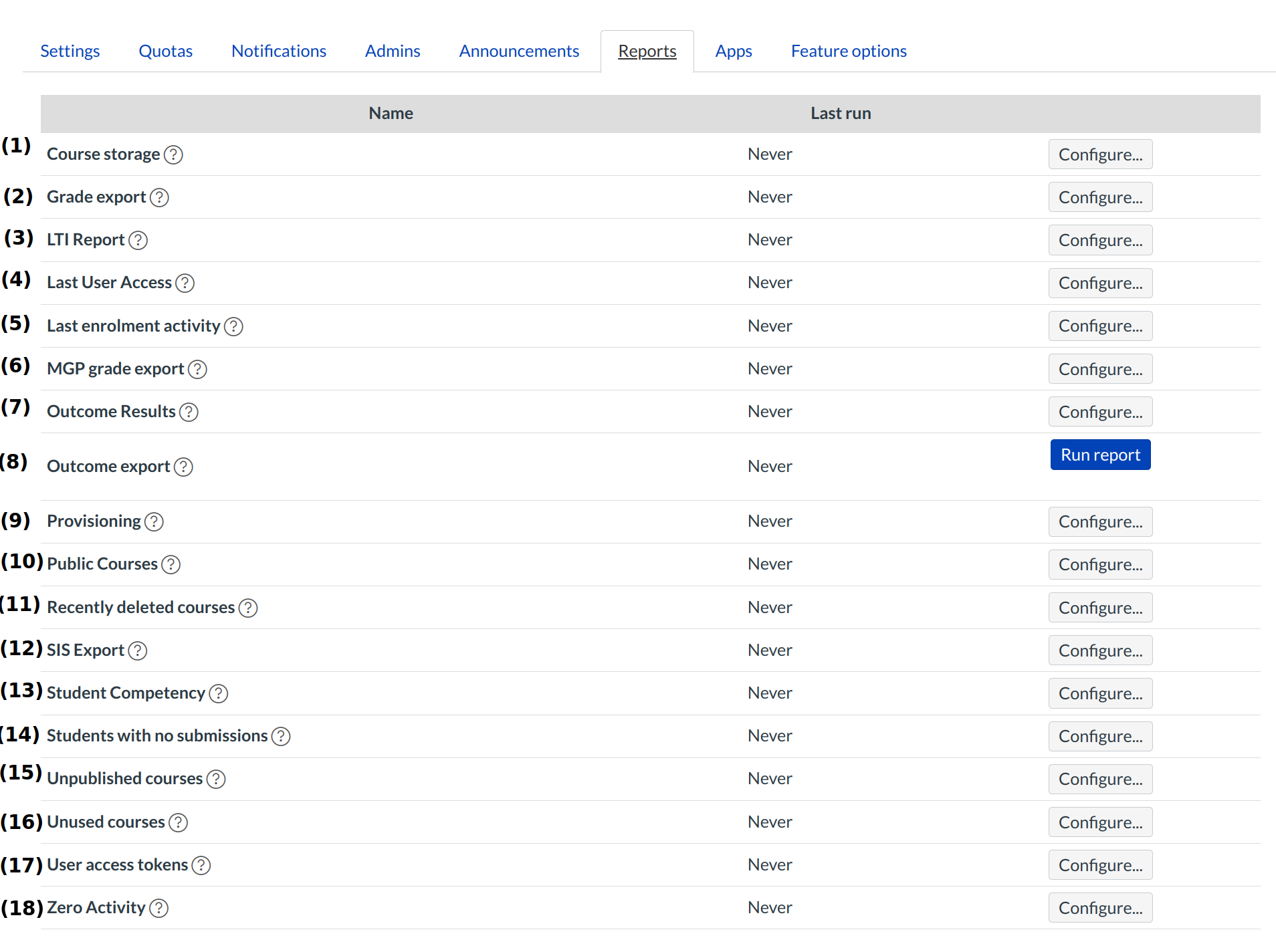View help for Last User Access
Screen dimensions: 1276x952
click(x=184, y=283)
